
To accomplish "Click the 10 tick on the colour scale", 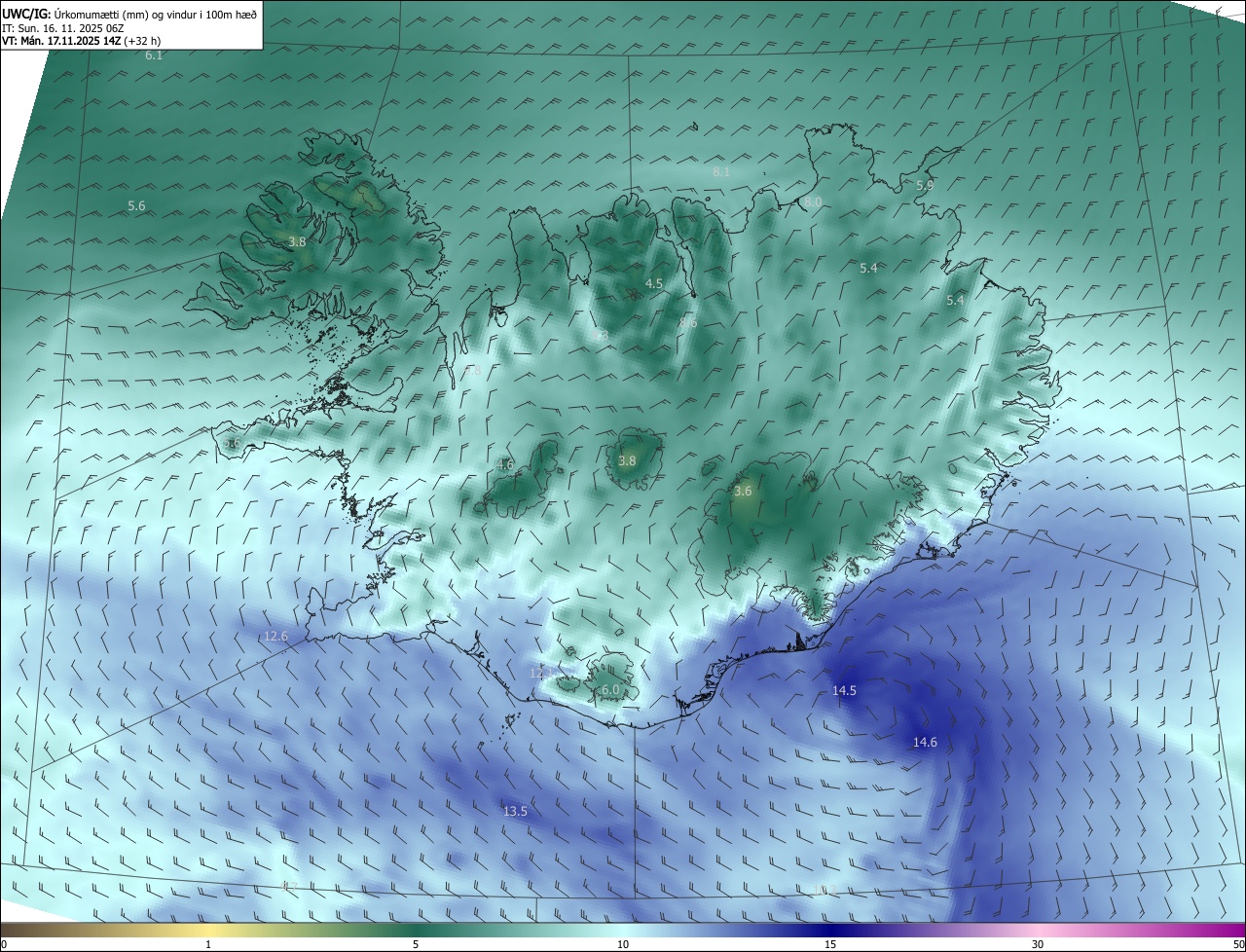I will [x=623, y=944].
